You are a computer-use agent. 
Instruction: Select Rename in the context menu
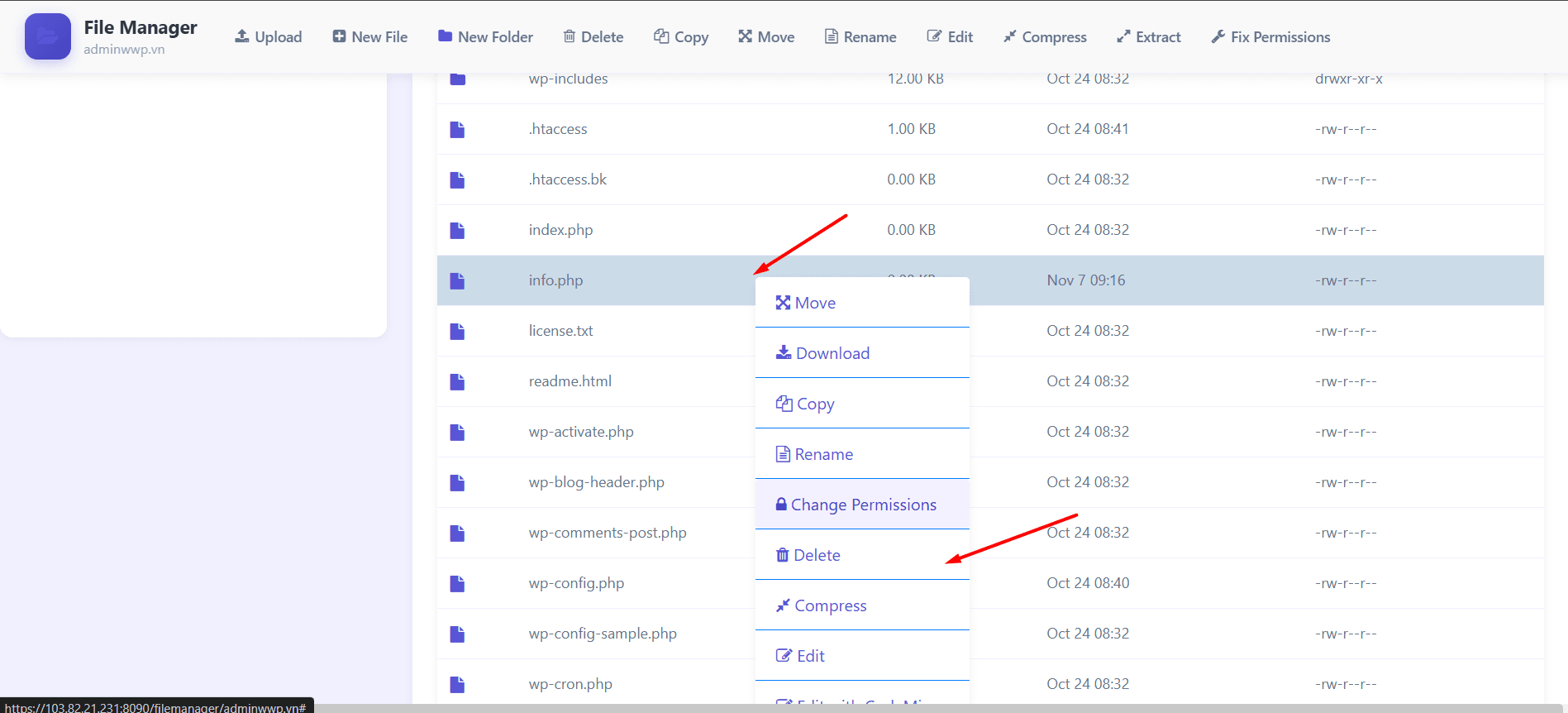tap(815, 454)
